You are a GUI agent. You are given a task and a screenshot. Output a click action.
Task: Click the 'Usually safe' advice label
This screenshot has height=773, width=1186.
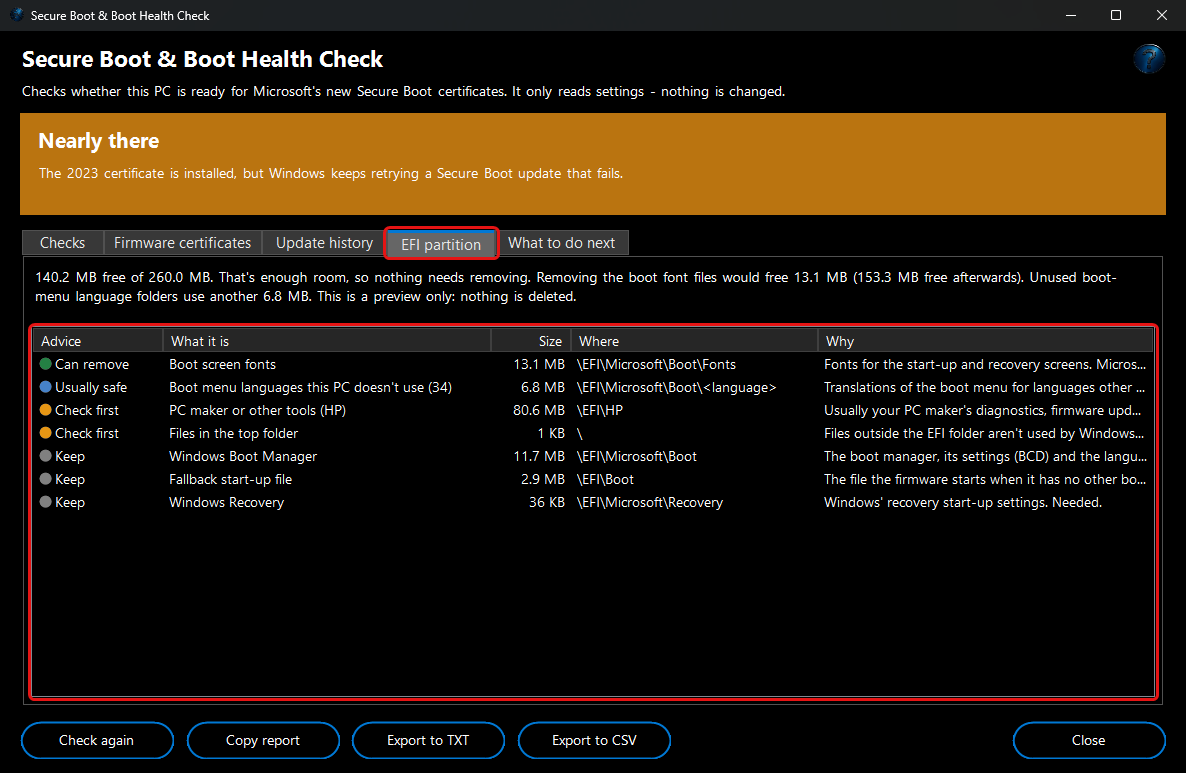91,386
